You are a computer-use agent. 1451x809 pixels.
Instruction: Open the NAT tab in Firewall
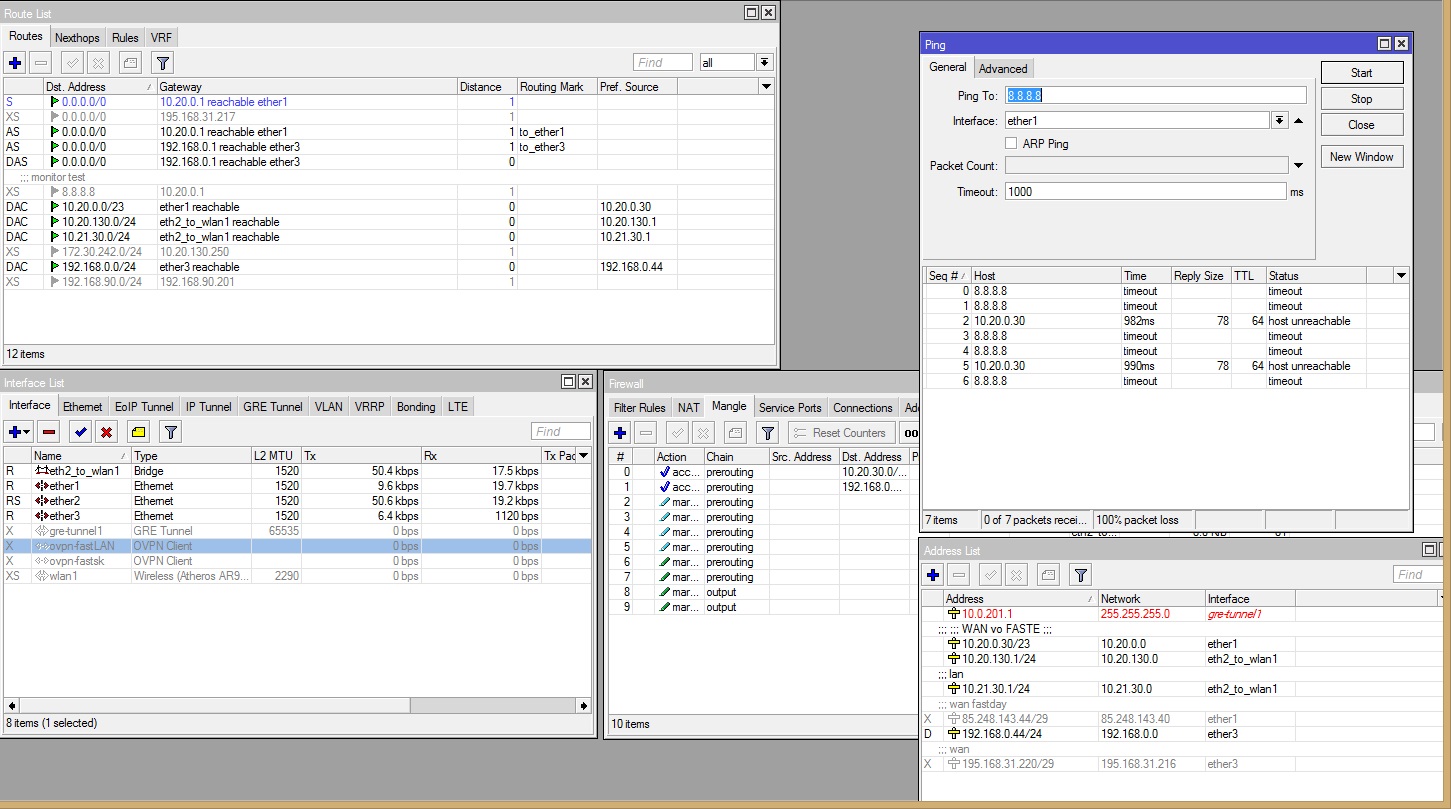pos(688,408)
